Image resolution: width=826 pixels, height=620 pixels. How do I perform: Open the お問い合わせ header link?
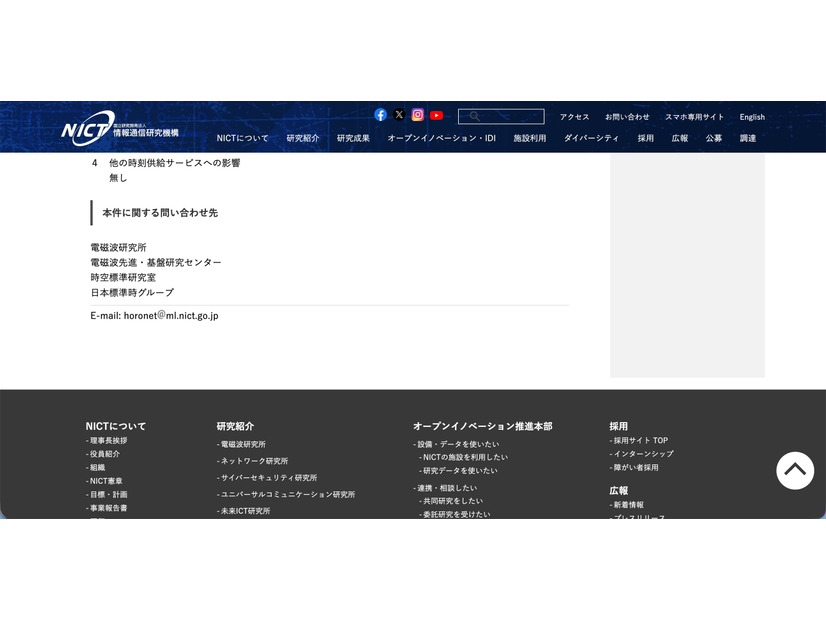pos(627,117)
